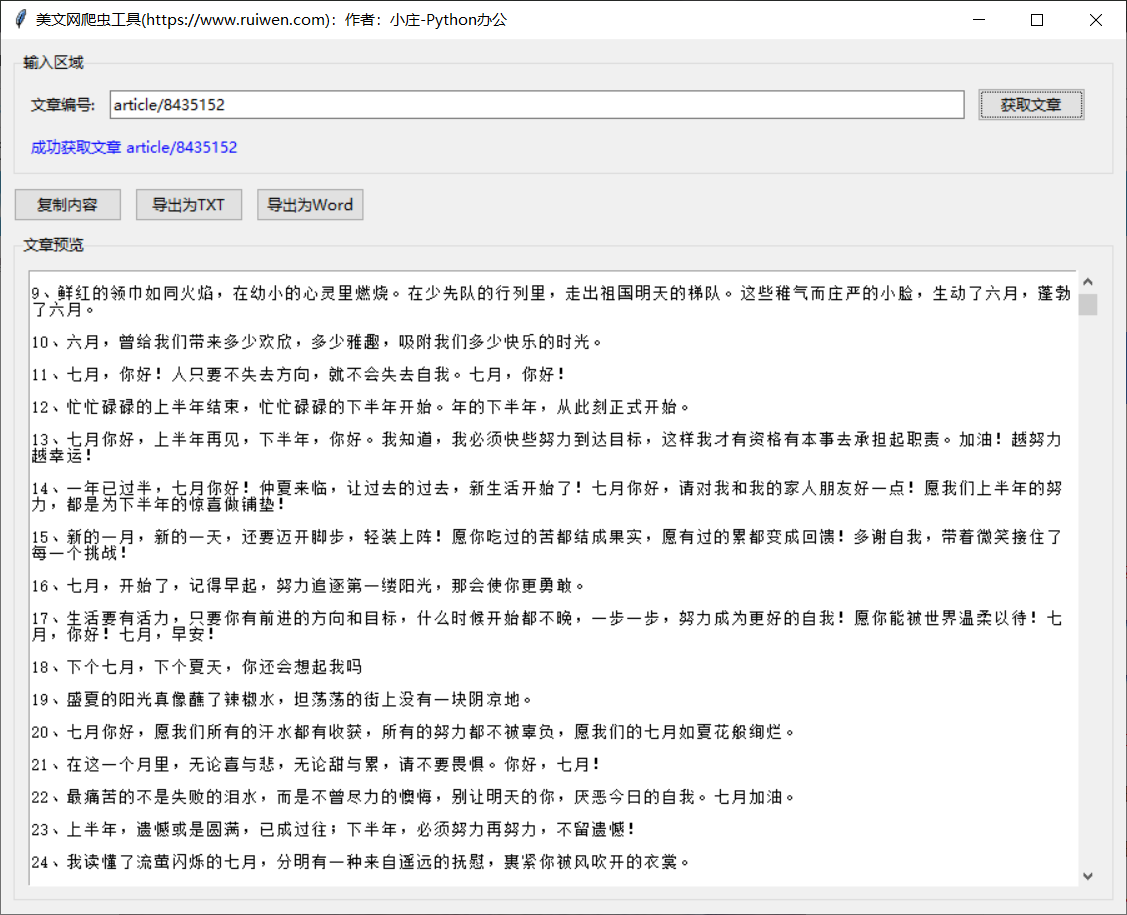Click the blue 成功获取文章 article/8435152 link
1127x915 pixels.
pyautogui.click(x=131, y=147)
